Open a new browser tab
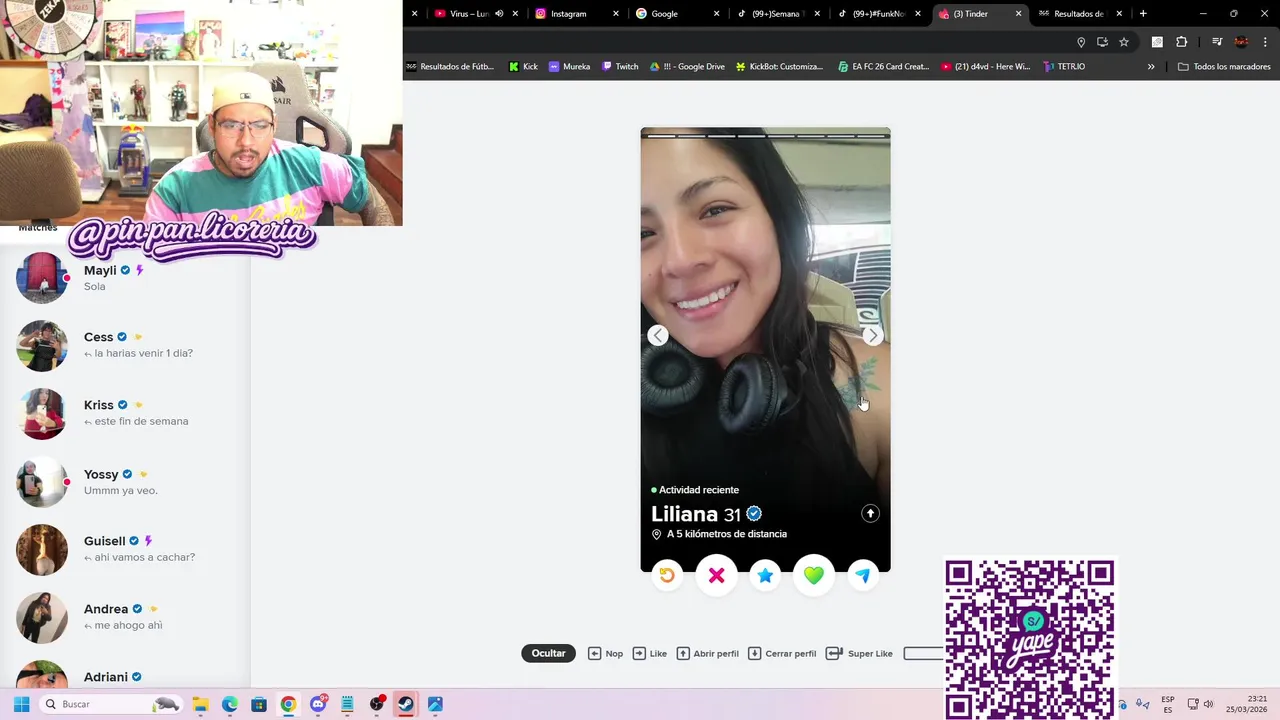Image resolution: width=1280 pixels, height=720 pixels. pos(1143,13)
